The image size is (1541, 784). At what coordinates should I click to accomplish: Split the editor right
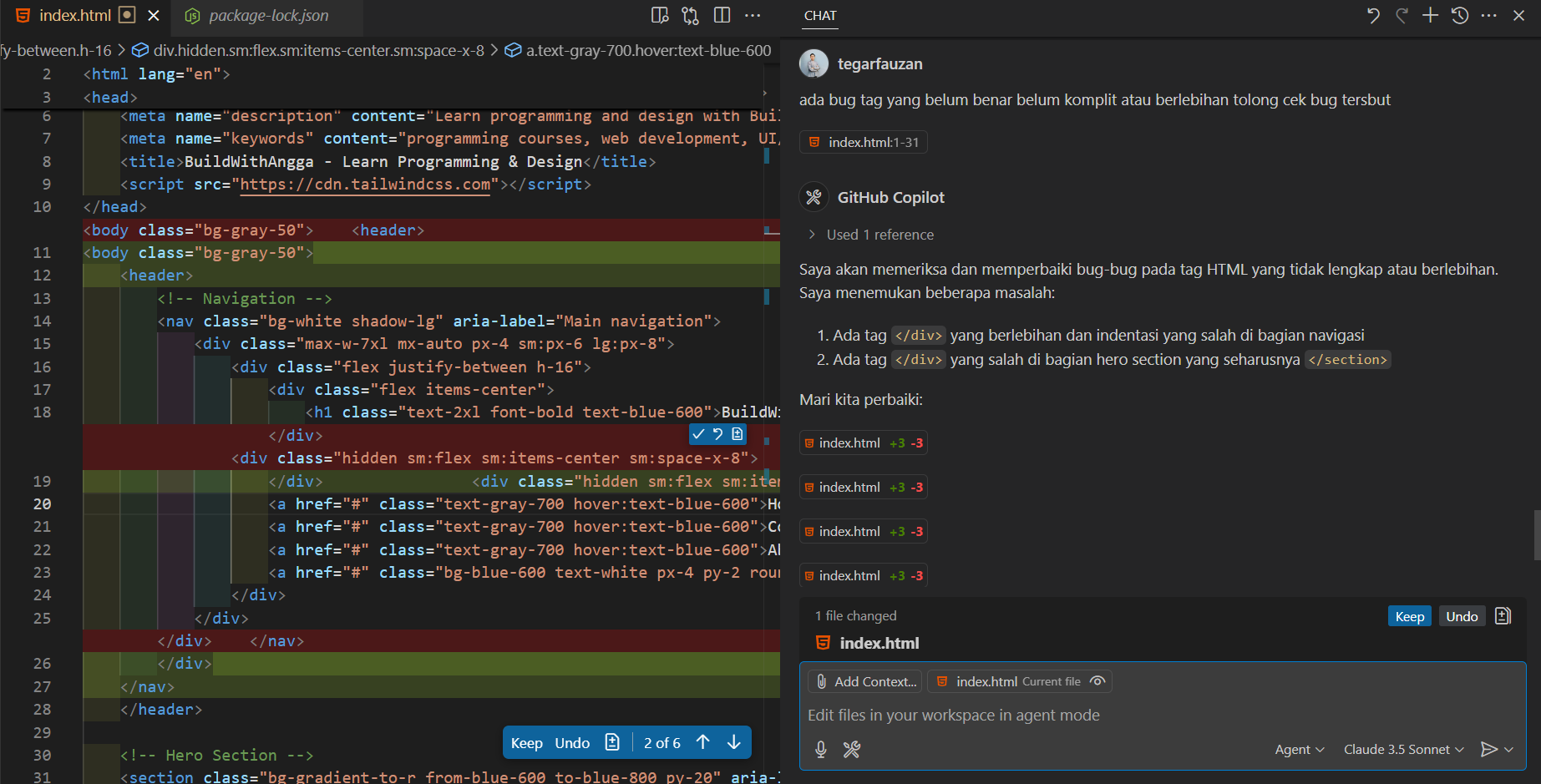tap(722, 15)
